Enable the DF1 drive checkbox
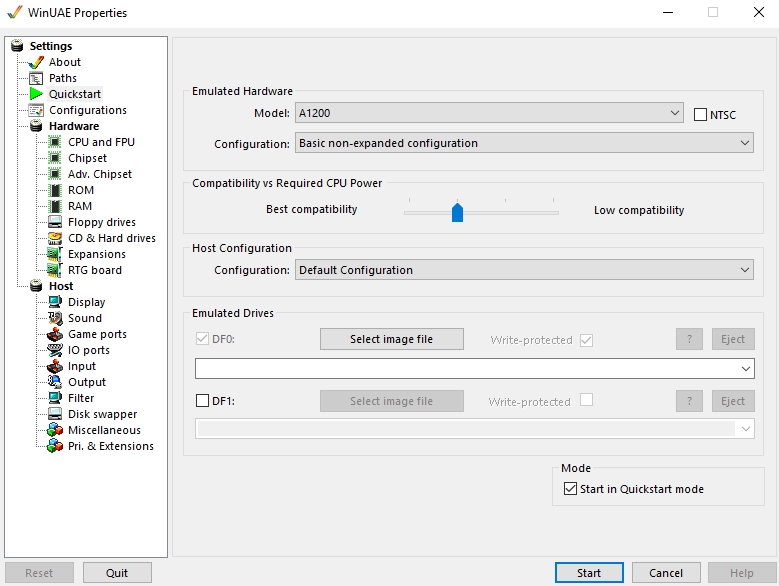The width and height of the screenshot is (779, 586). (x=203, y=402)
